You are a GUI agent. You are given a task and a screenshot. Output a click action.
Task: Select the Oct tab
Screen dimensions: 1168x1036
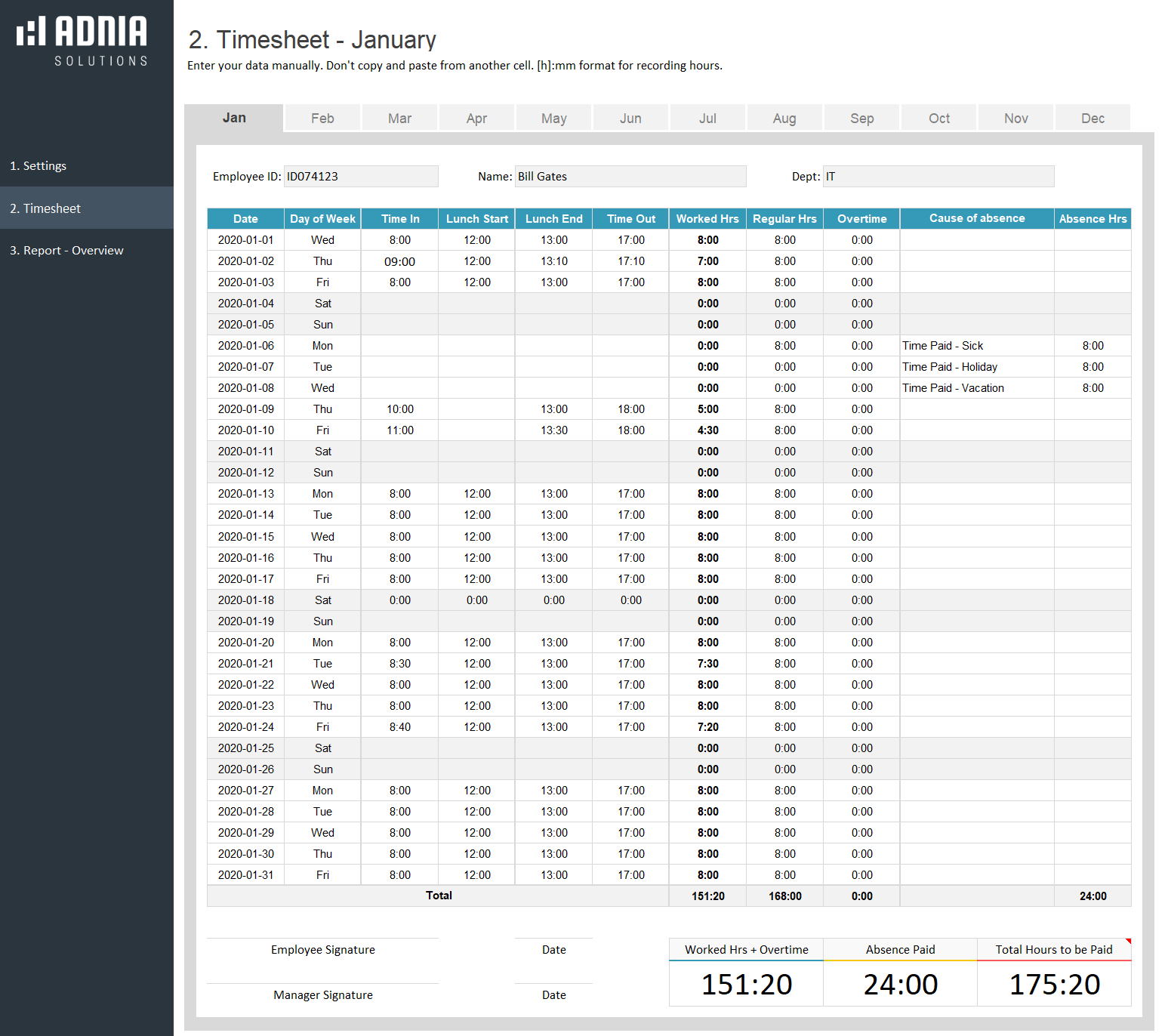click(939, 119)
